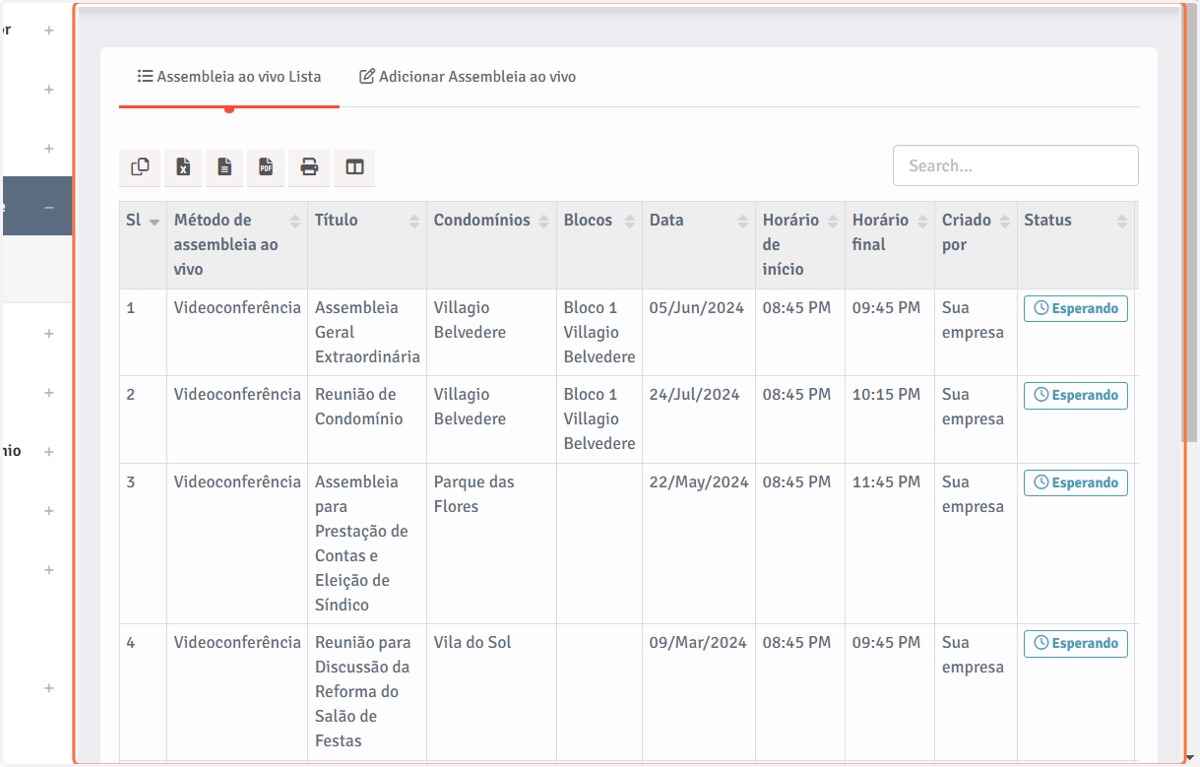The image size is (1200, 767).
Task: Click 'Sua empresa' in the Vila do Sol row
Action: (973, 655)
